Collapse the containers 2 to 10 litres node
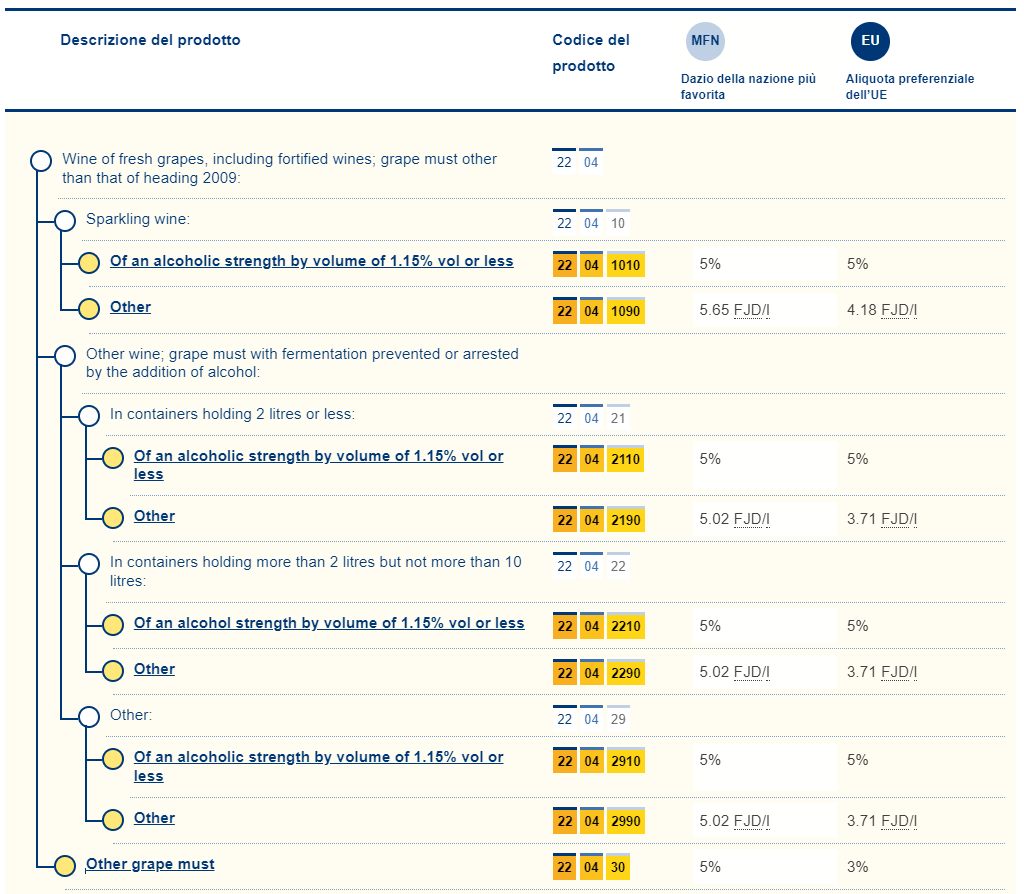This screenshot has width=1024, height=894. point(89,564)
